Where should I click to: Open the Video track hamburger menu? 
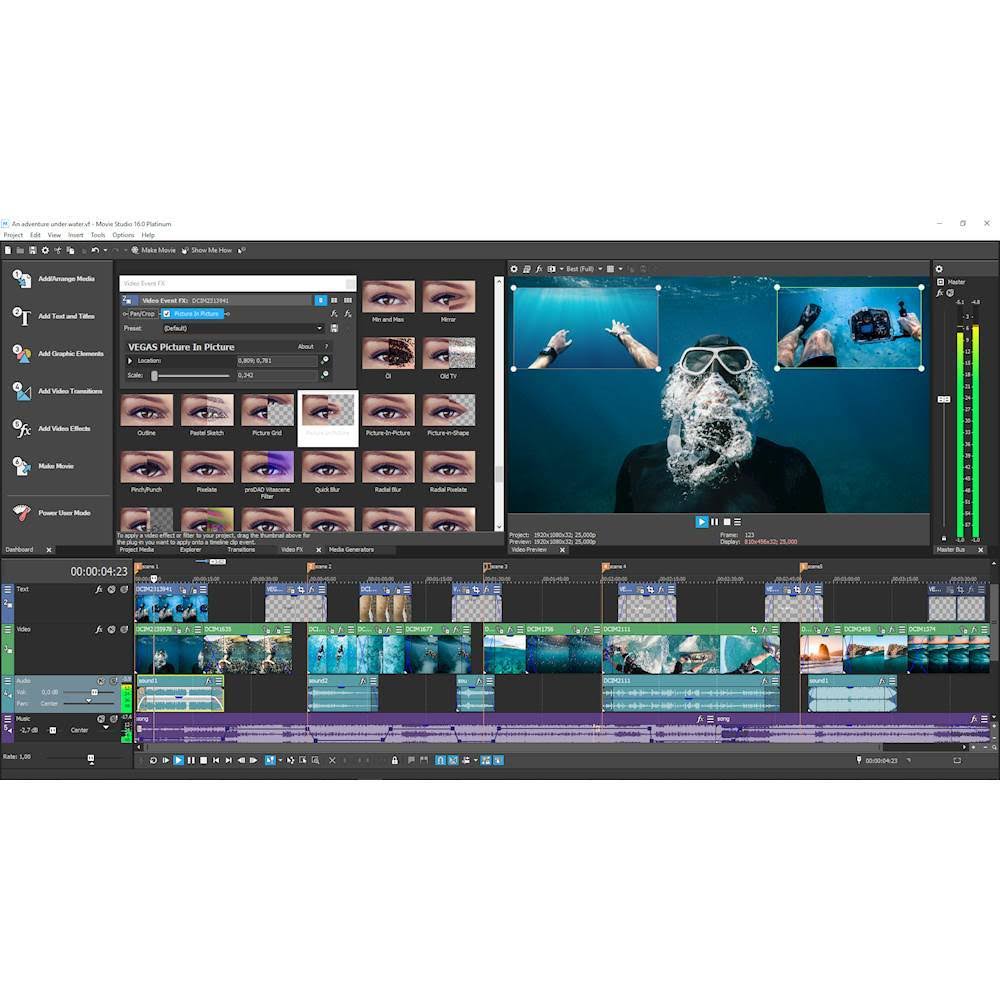click(8, 629)
